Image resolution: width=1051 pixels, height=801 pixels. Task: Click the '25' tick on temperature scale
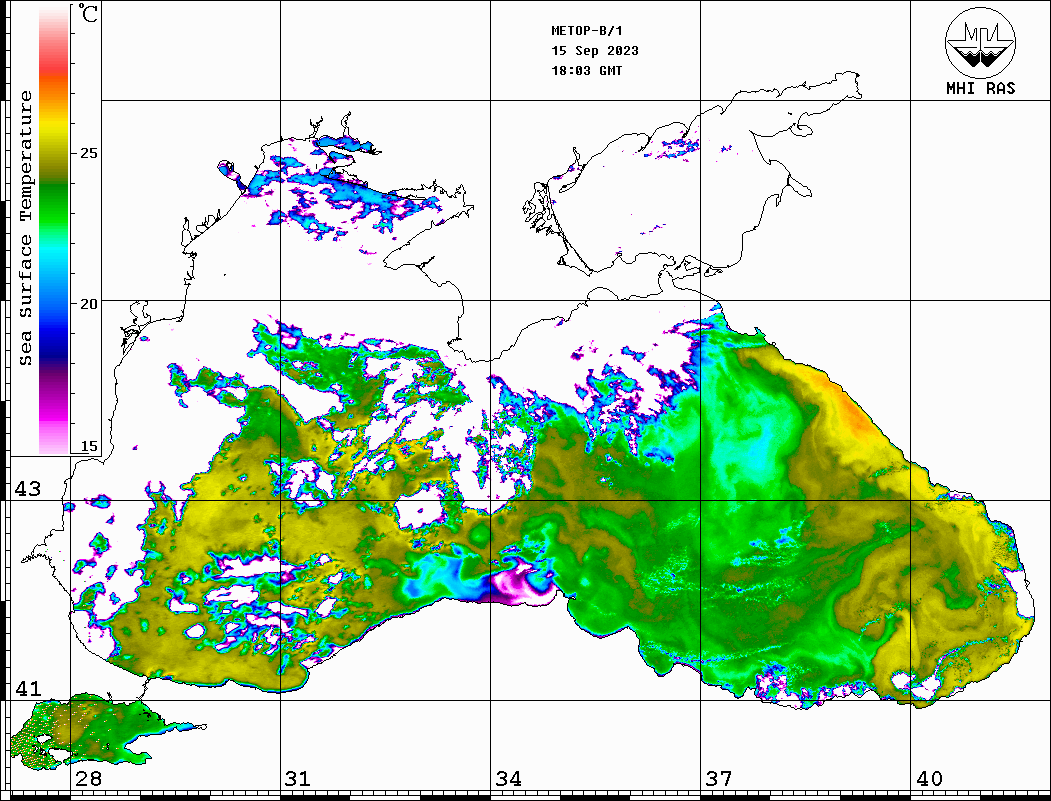point(88,153)
